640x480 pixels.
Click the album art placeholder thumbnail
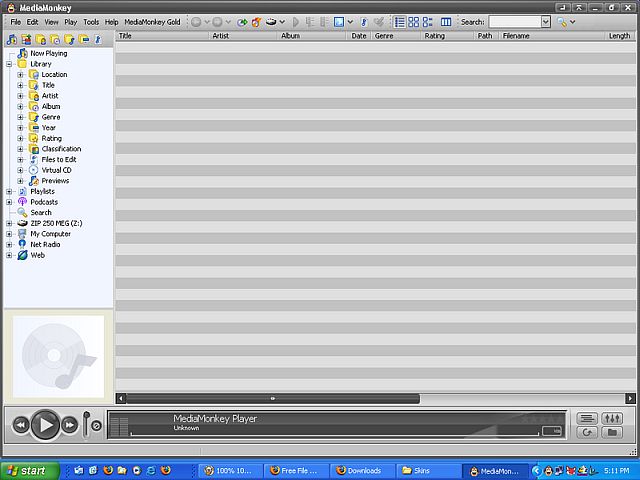58,356
